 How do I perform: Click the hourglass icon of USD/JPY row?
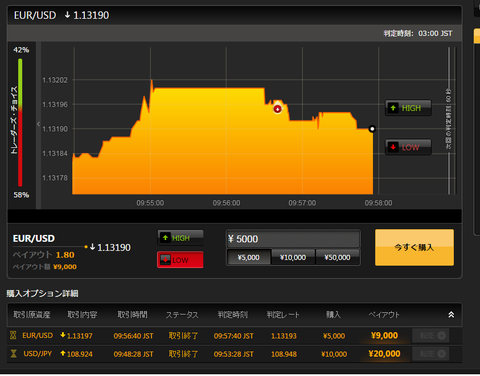click(x=13, y=354)
